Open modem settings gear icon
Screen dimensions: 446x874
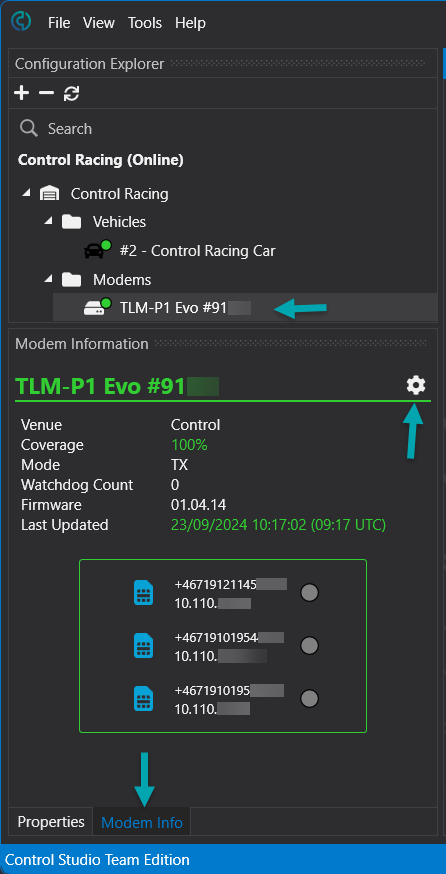tap(416, 385)
